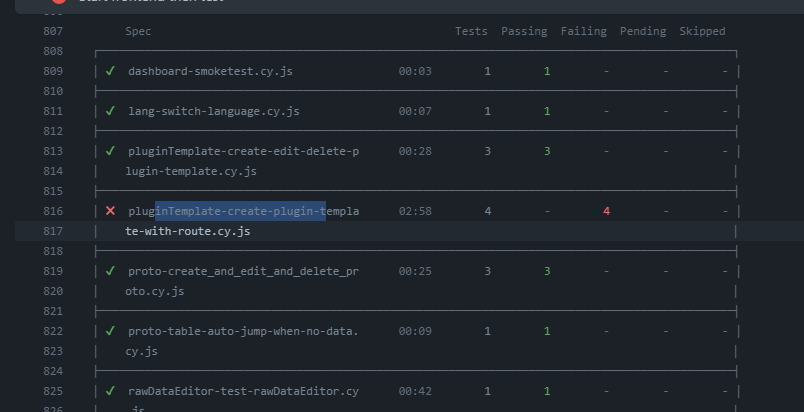Click the highlighted 'pluginTemplate-create-plugin-templa' text
Viewport: 804px width, 412px height.
click(244, 211)
